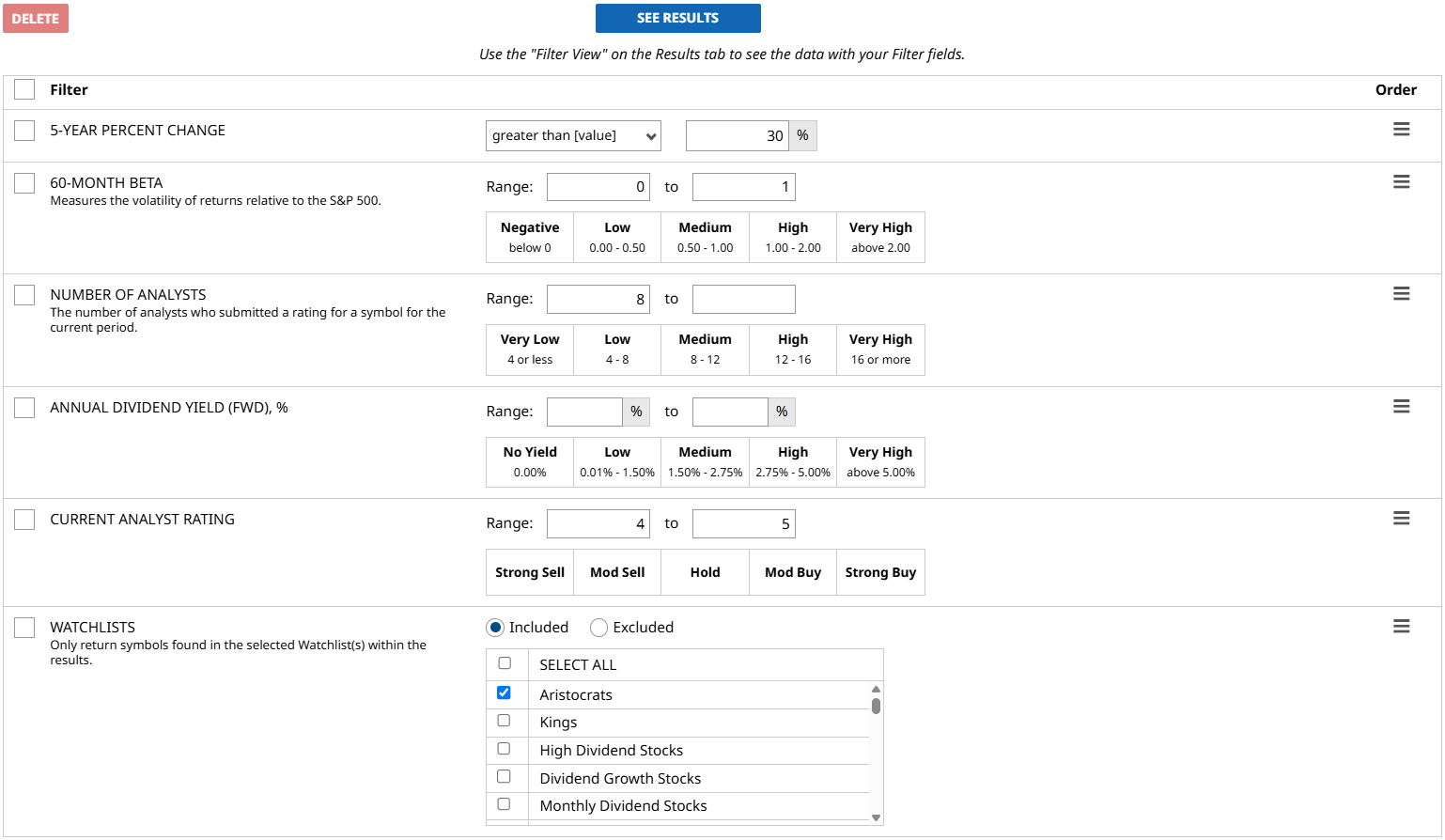Image resolution: width=1445 pixels, height=840 pixels.
Task: Choose the Medium beta range preset
Action: pyautogui.click(x=705, y=237)
